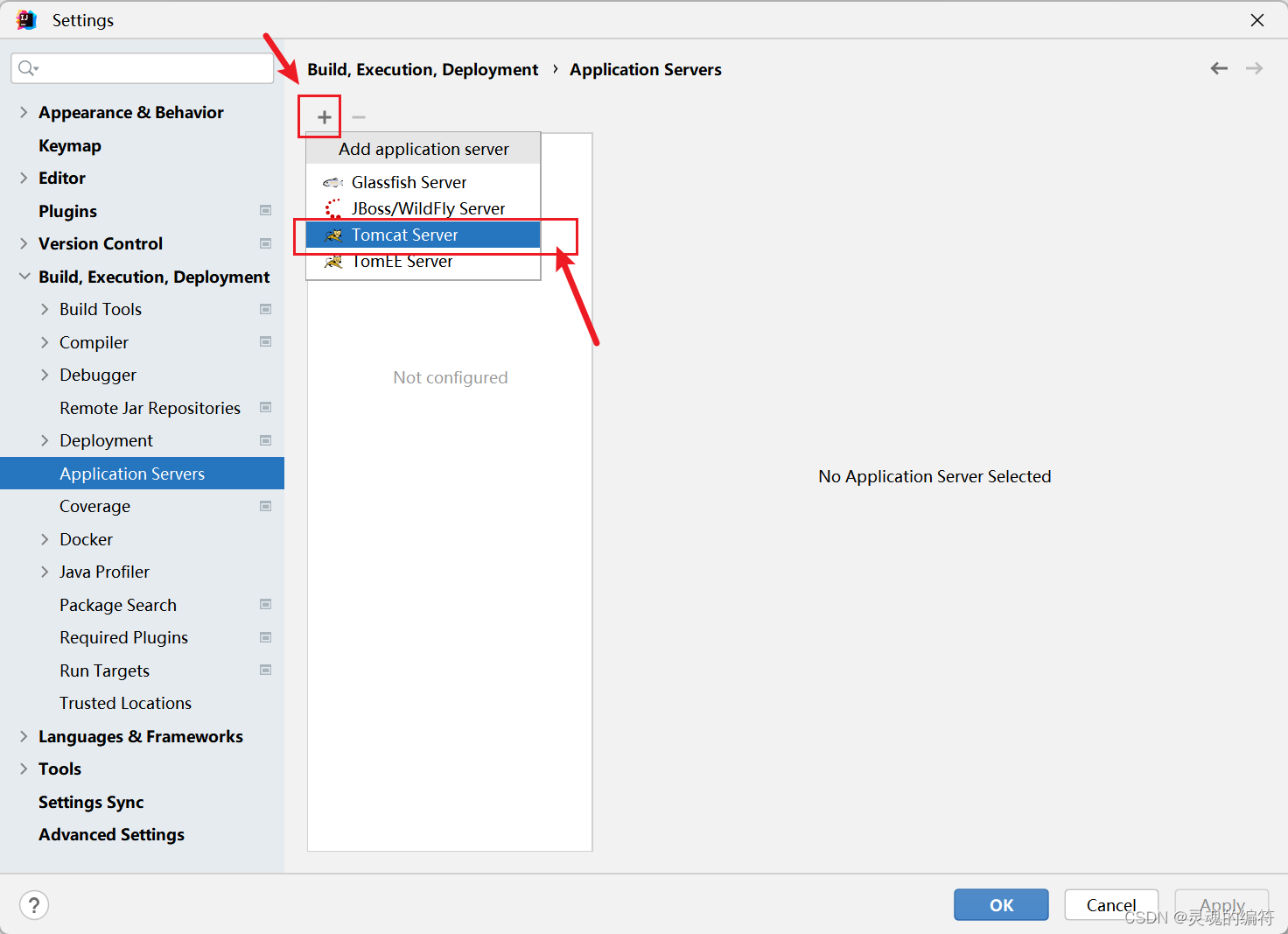1288x934 pixels.
Task: Open Advanced Settings page
Action: click(x=111, y=834)
